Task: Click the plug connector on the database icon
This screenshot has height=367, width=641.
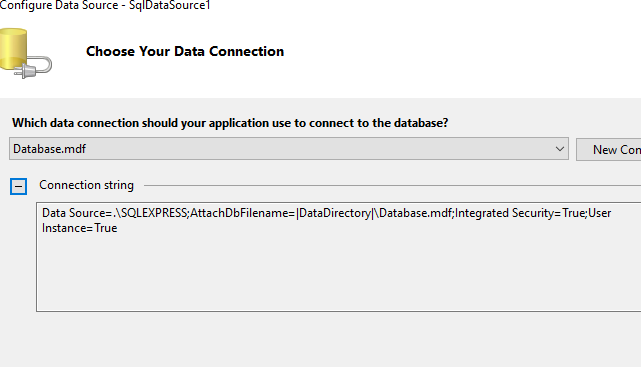Action: [34, 68]
